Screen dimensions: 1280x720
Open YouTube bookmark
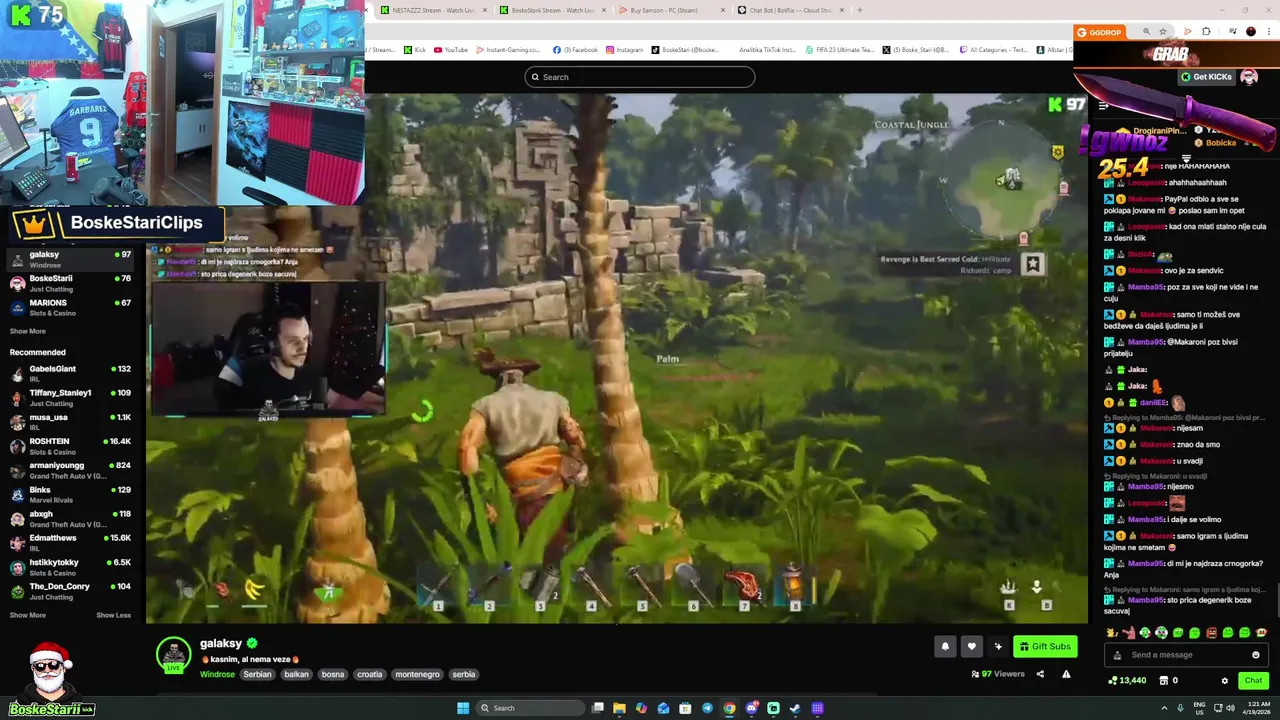coord(451,50)
